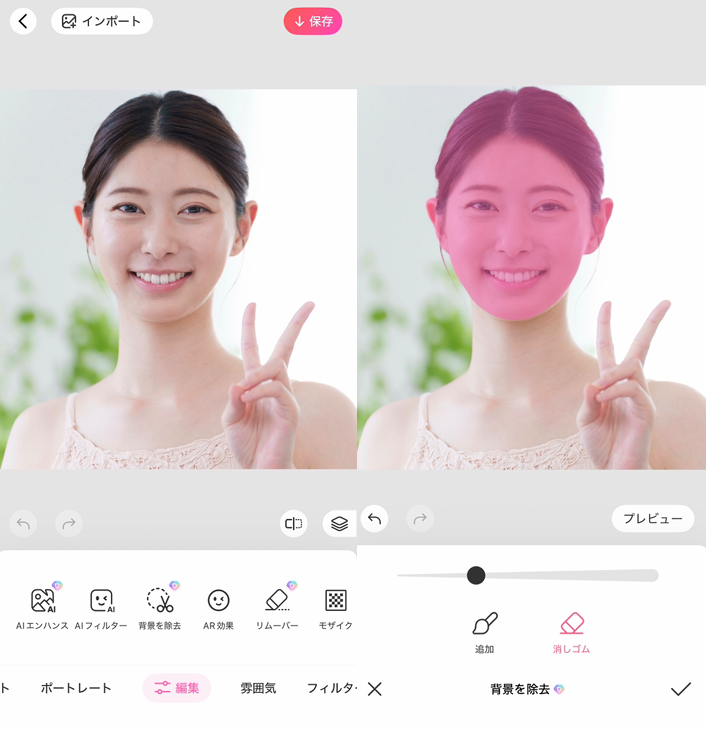This screenshot has width=706, height=730.
Task: Cancel background removal with X
Action: pos(374,689)
